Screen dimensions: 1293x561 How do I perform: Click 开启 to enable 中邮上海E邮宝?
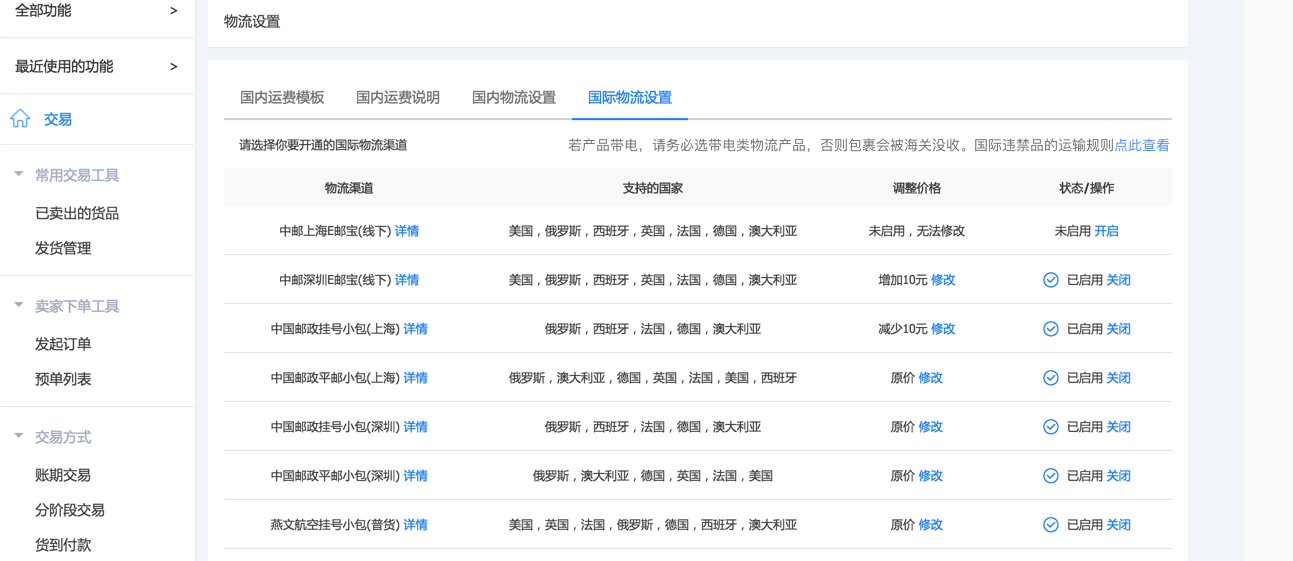(x=1106, y=231)
